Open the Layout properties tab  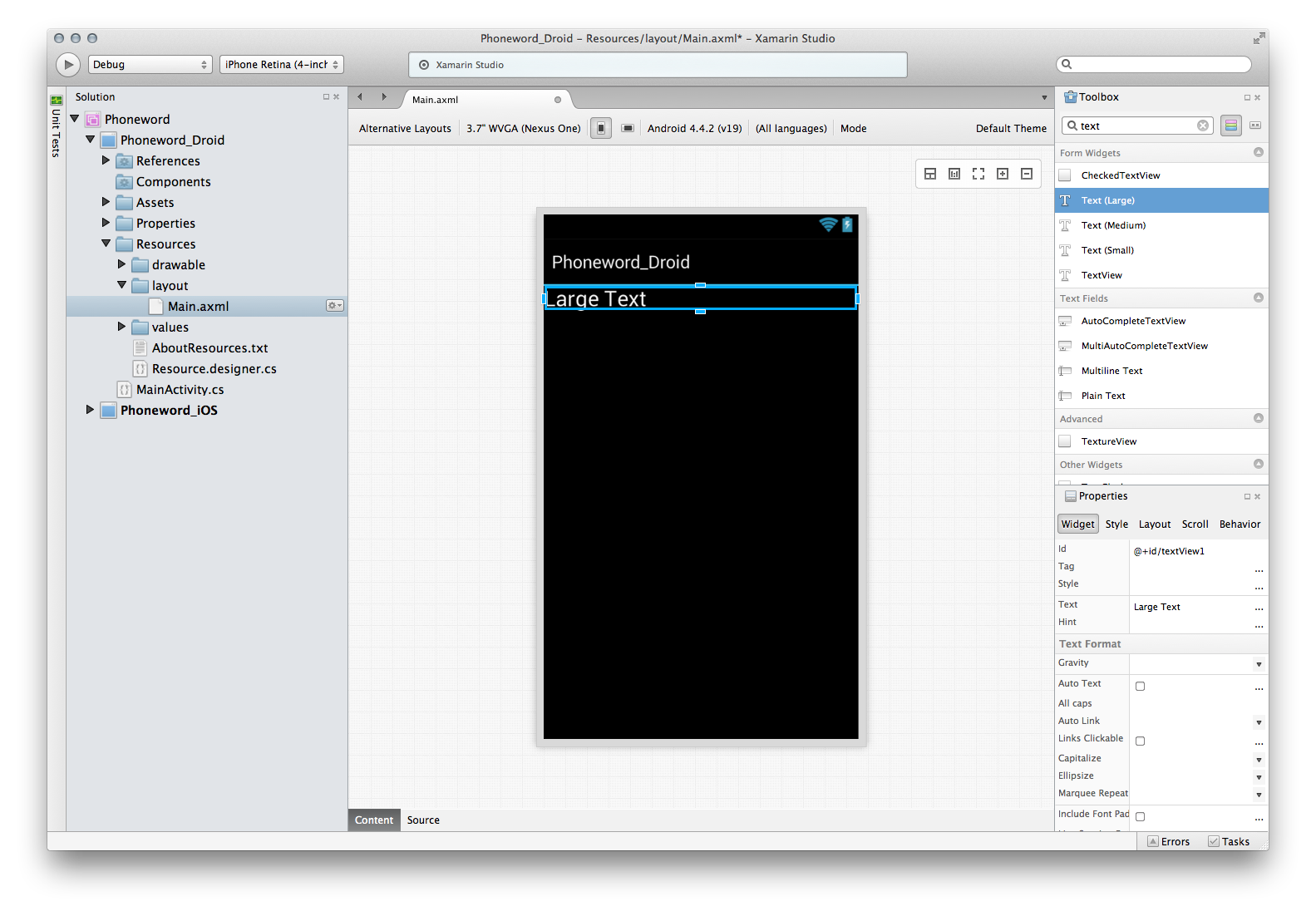tap(1154, 524)
